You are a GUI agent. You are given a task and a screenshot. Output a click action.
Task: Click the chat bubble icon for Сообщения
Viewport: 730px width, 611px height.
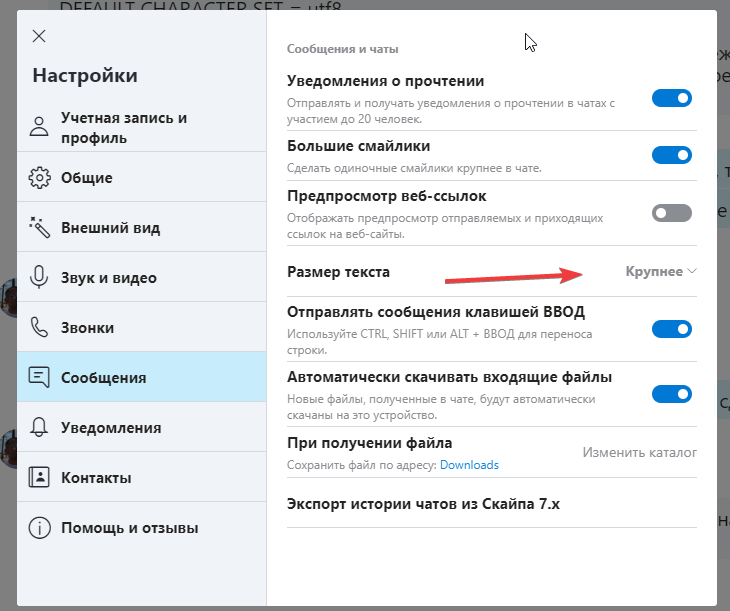40,378
